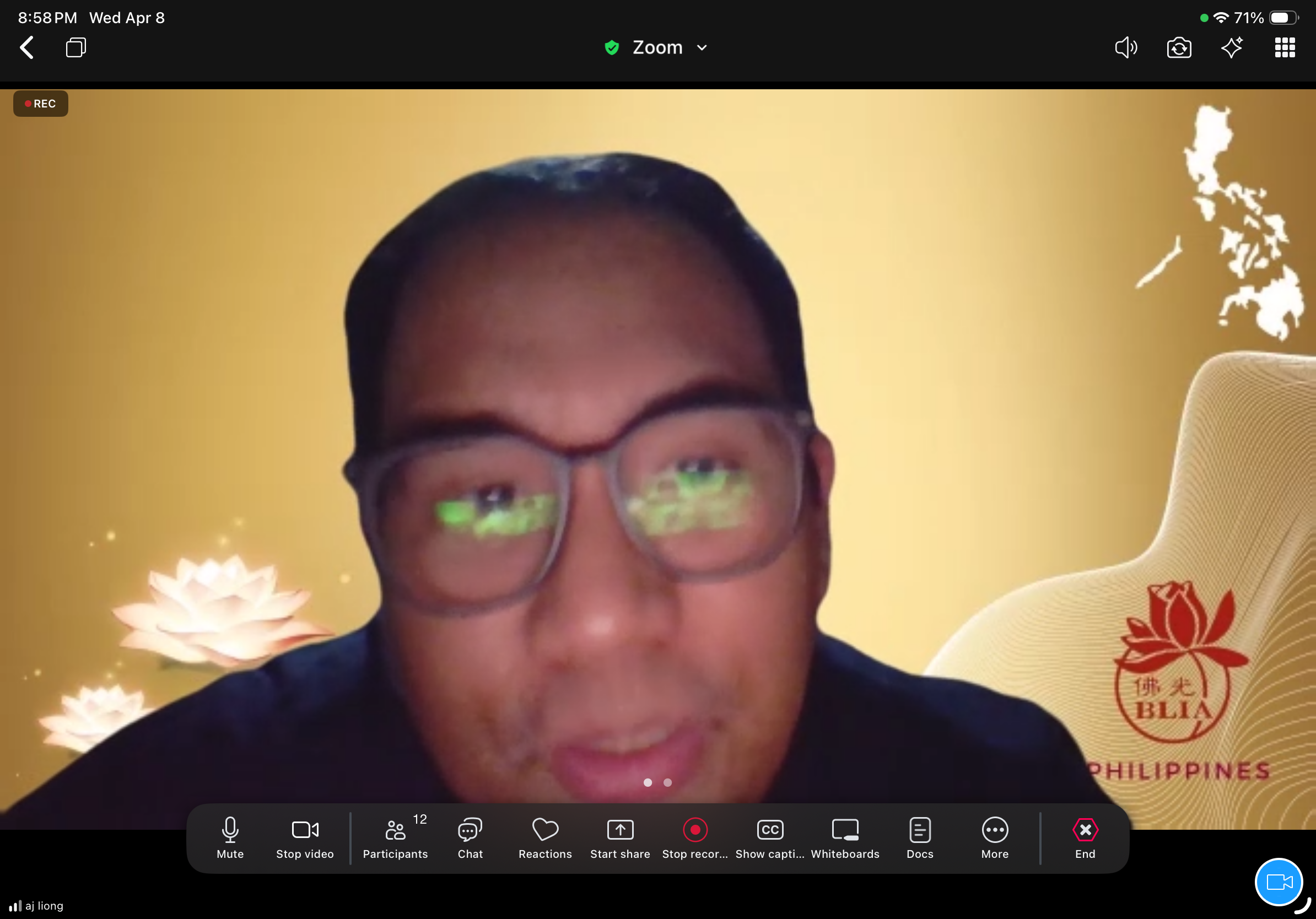Stop video camera feed

click(x=305, y=837)
